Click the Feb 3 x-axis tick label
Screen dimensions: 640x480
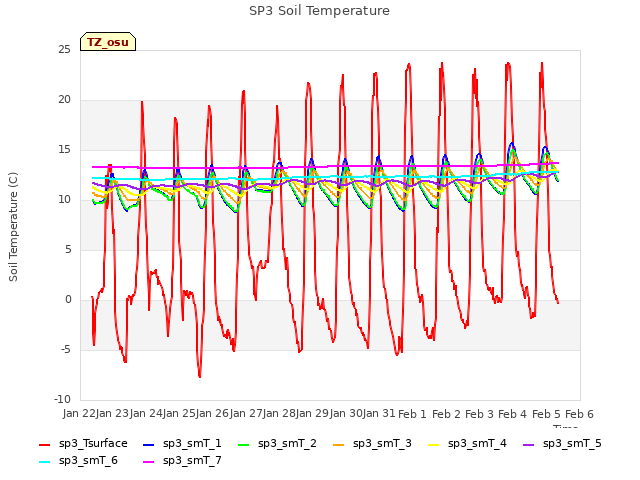(479, 414)
